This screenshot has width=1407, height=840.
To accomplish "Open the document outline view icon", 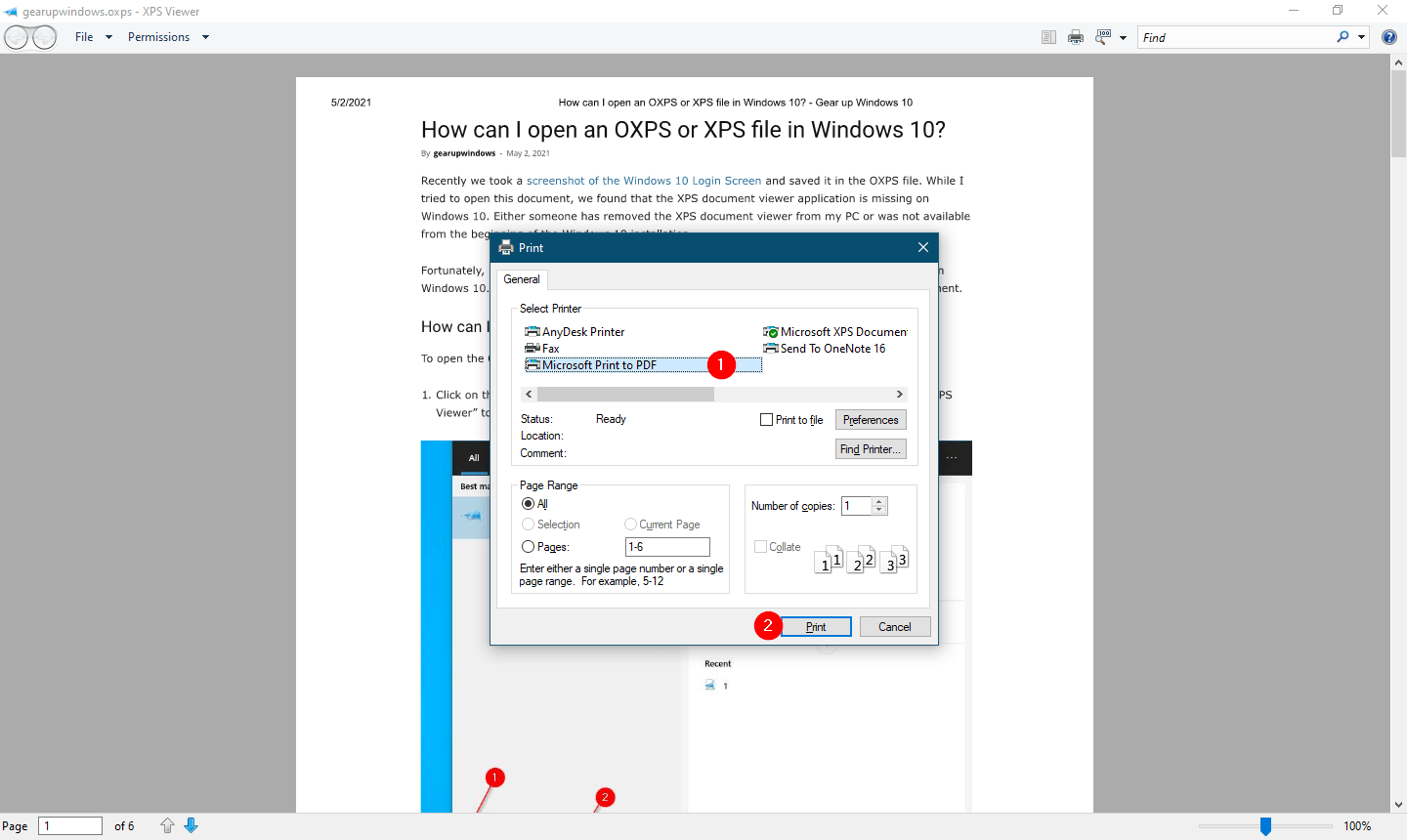I will tap(1047, 36).
